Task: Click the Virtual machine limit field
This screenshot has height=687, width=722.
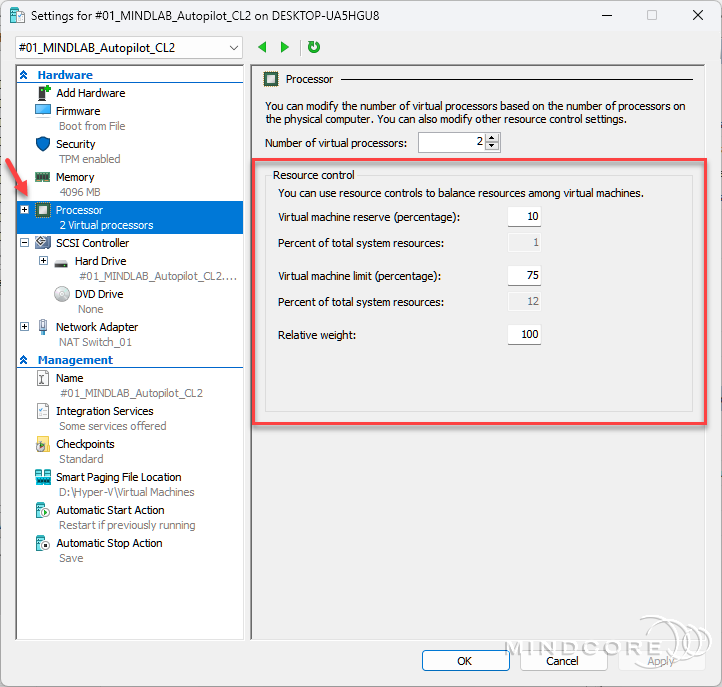Action: pyautogui.click(x=524, y=275)
